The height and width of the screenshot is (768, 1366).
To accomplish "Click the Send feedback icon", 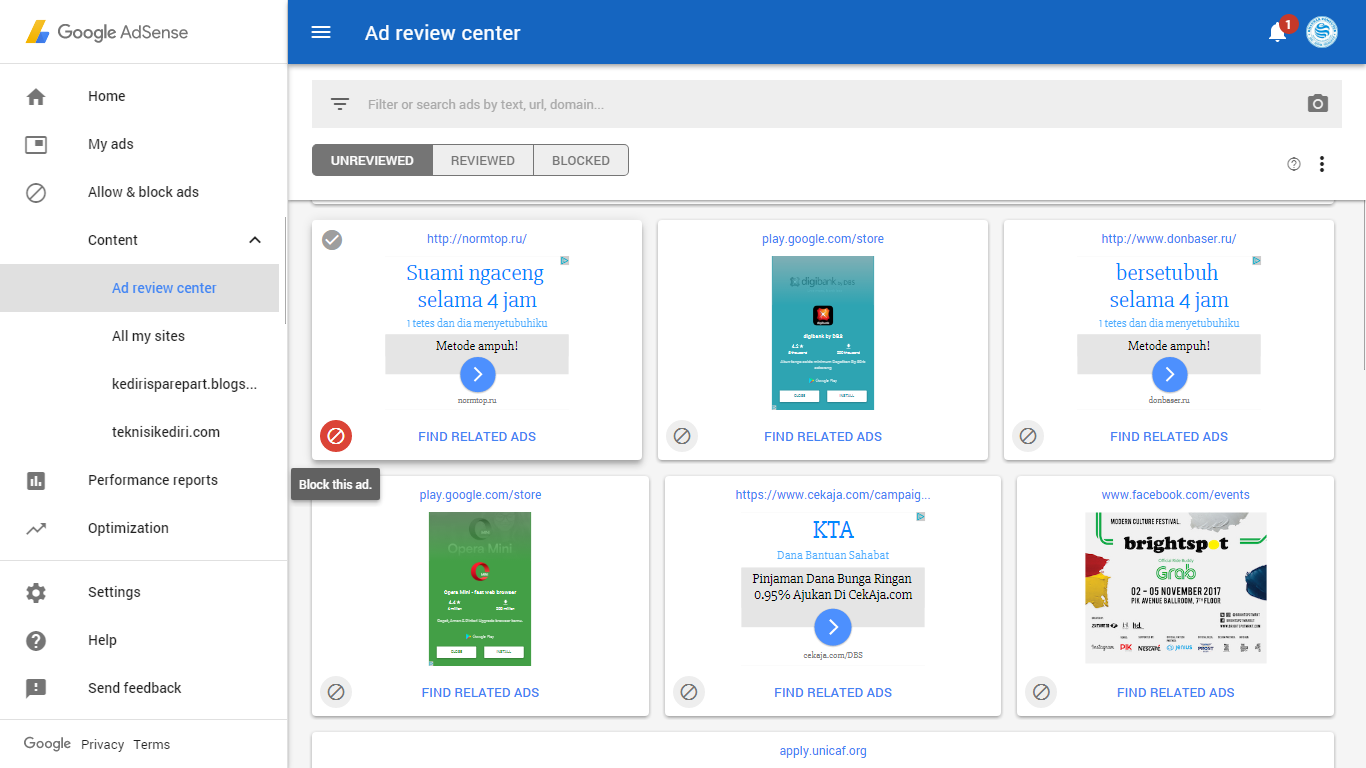I will coord(36,688).
